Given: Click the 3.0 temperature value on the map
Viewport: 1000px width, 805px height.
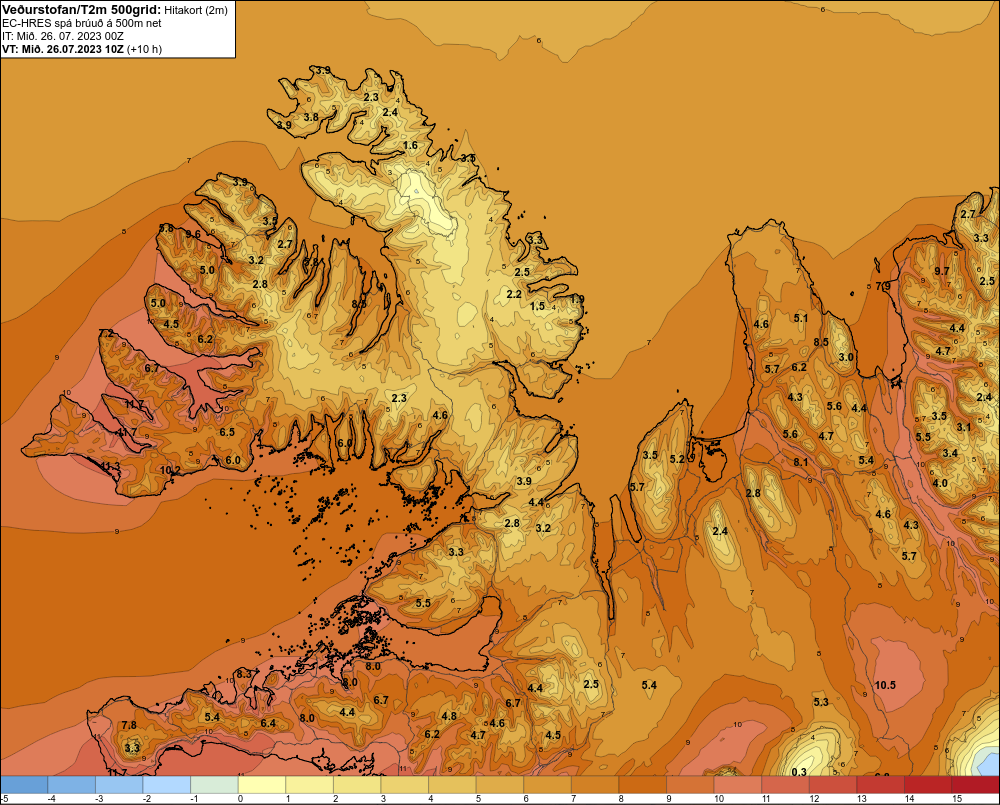Looking at the screenshot, I should pyautogui.click(x=846, y=357).
